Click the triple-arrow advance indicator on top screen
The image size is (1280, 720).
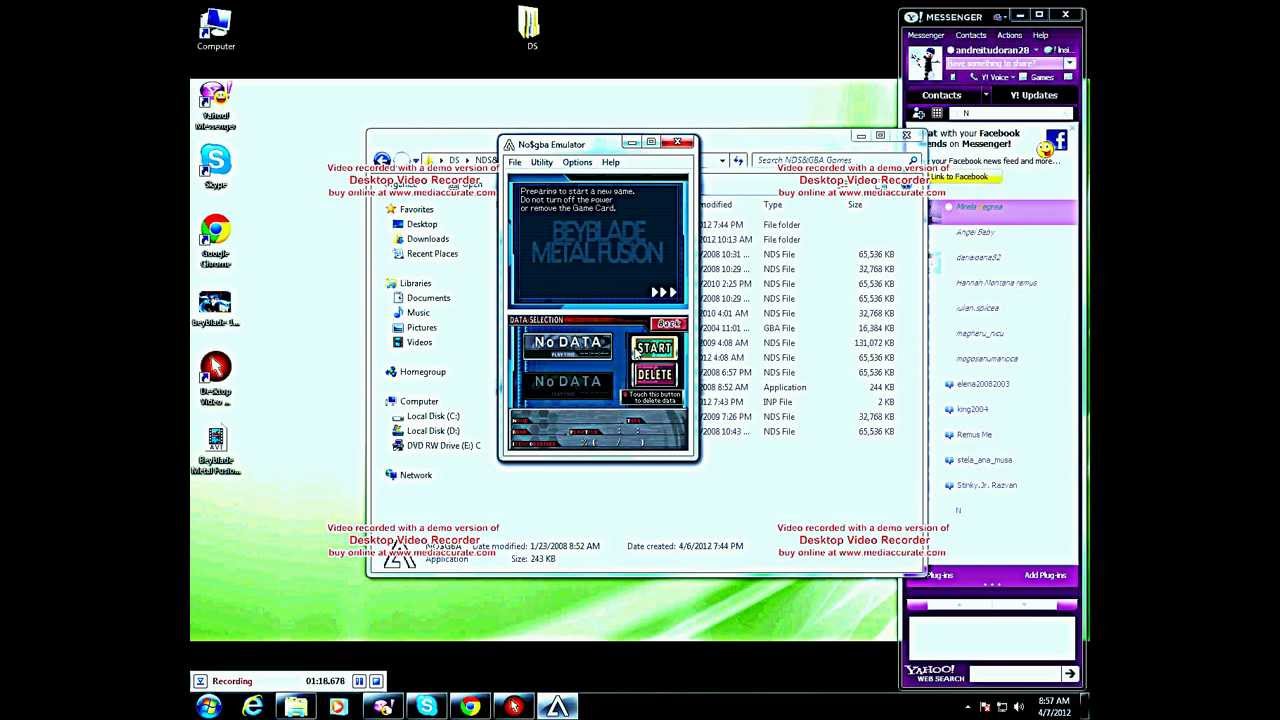click(664, 292)
